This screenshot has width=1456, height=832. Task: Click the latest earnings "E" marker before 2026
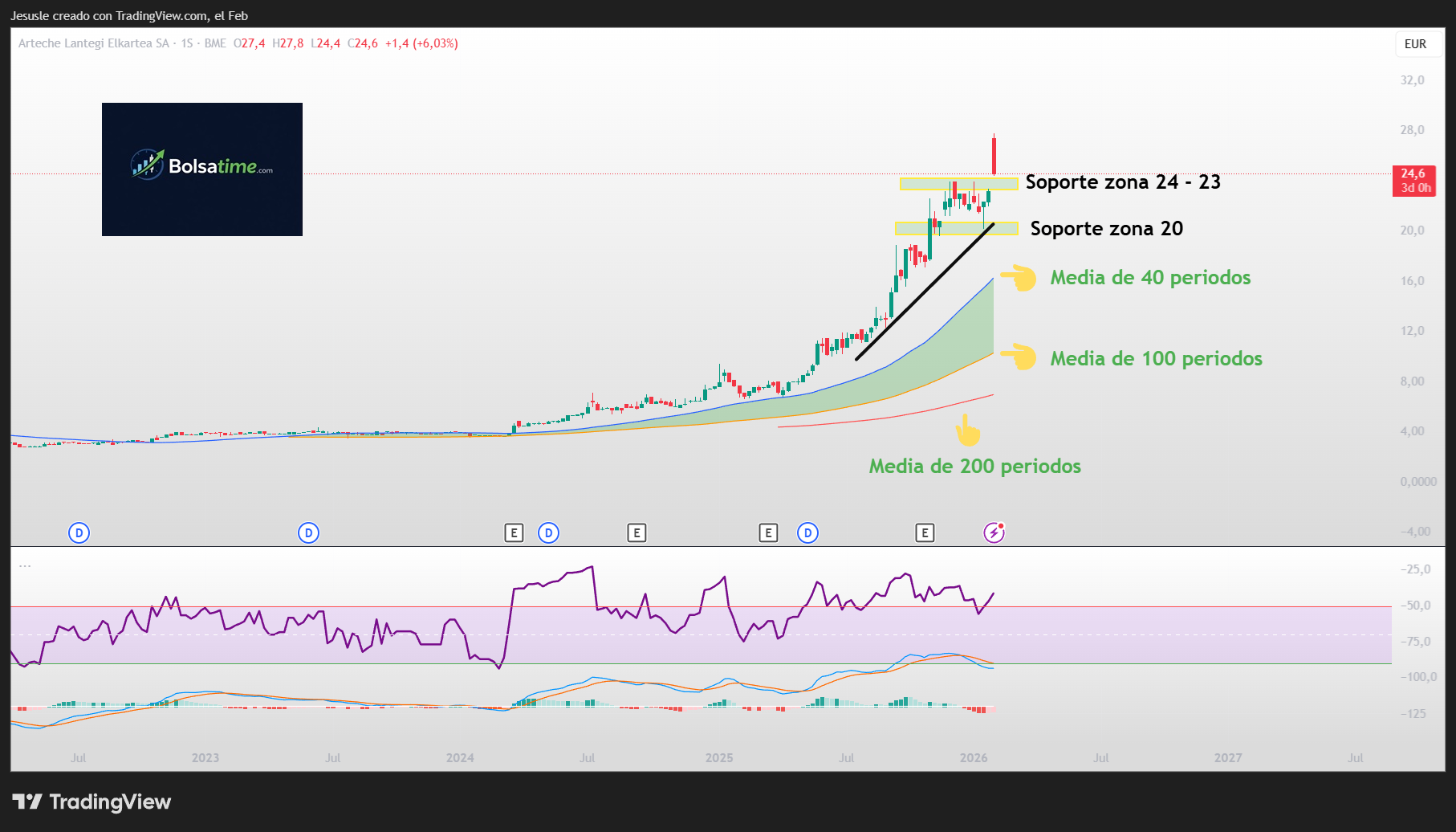(925, 532)
